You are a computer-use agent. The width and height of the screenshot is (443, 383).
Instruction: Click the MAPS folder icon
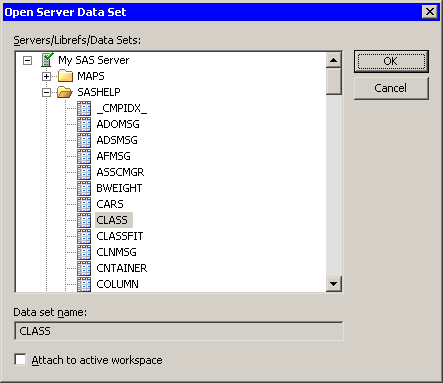[65, 76]
